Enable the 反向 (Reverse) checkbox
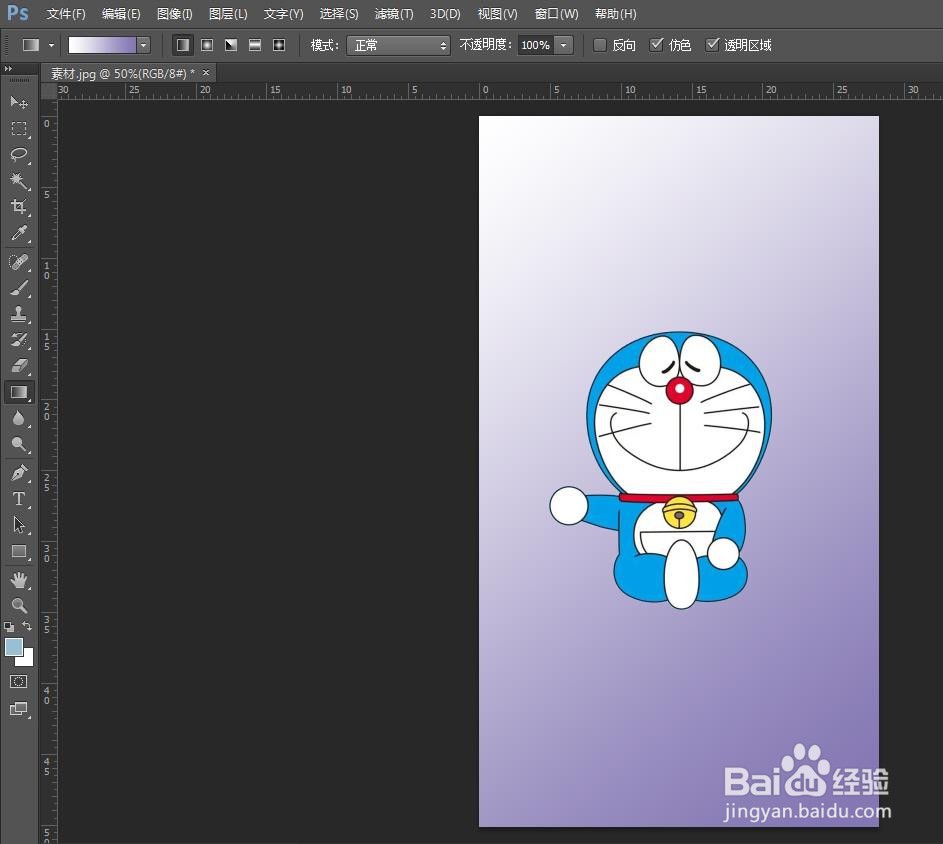This screenshot has height=844, width=943. click(x=600, y=45)
